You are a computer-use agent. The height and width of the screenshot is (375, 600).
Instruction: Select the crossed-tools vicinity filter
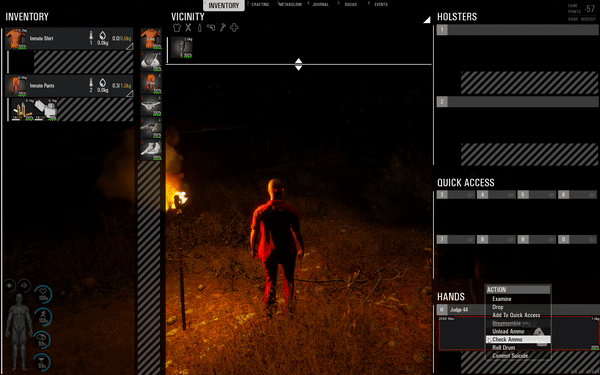pyautogui.click(x=188, y=28)
